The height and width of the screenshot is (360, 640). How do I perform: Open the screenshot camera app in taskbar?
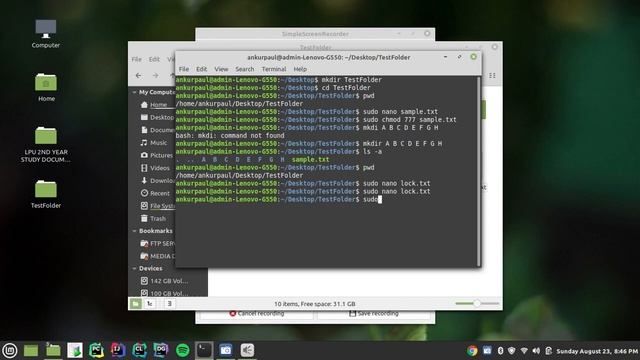(225, 350)
